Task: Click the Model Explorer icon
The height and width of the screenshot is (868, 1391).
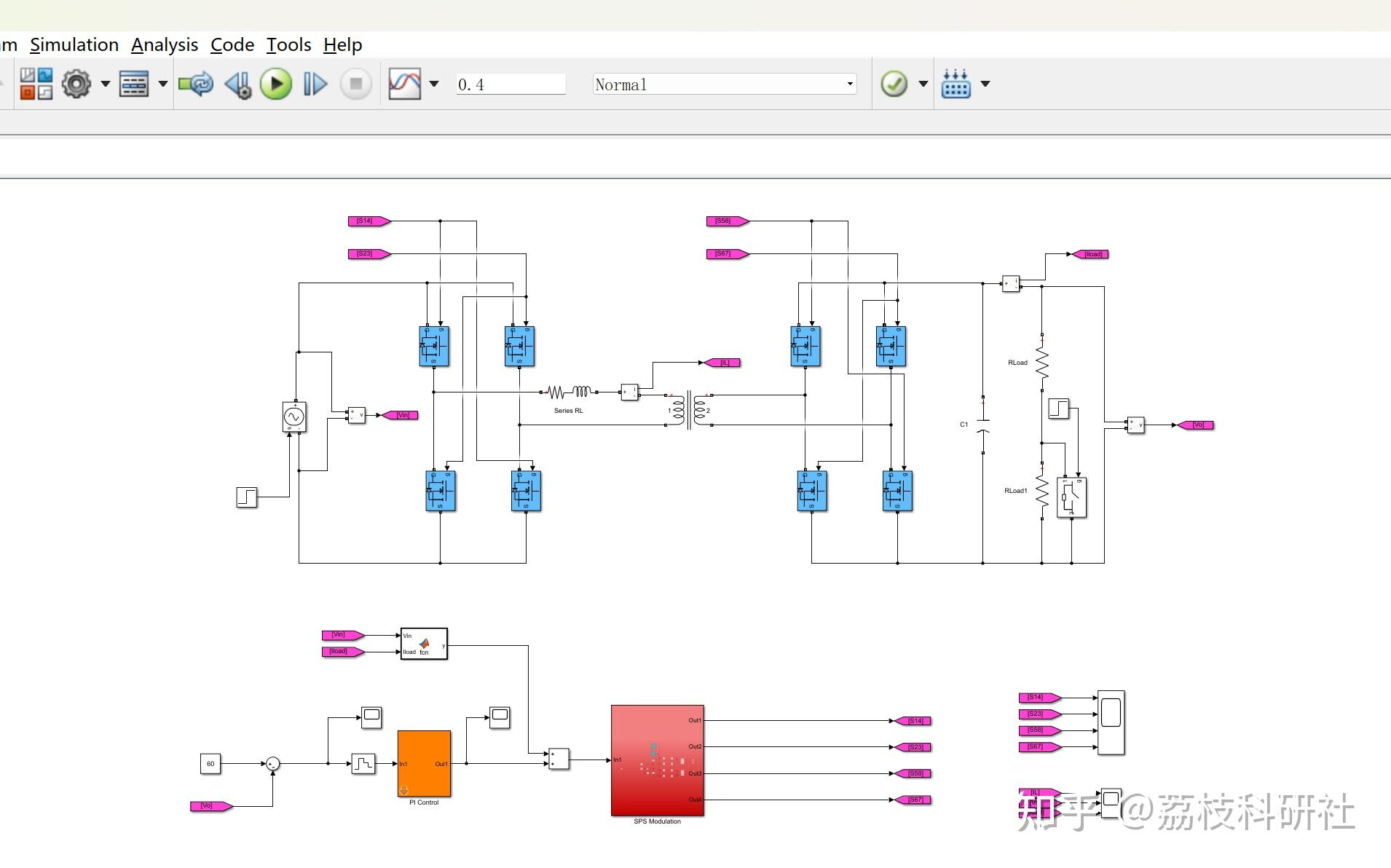Action: tap(134, 84)
